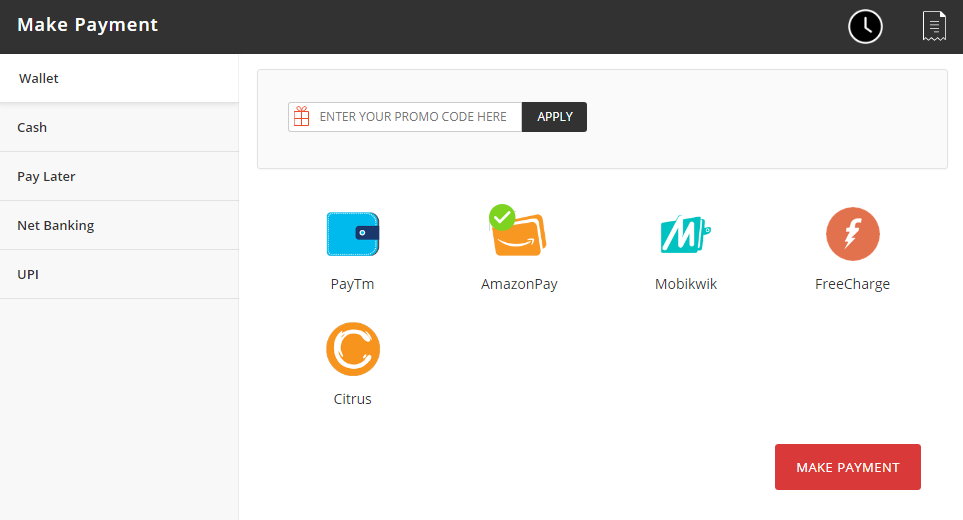Choose the FreeCharge wallet icon

pyautogui.click(x=852, y=234)
